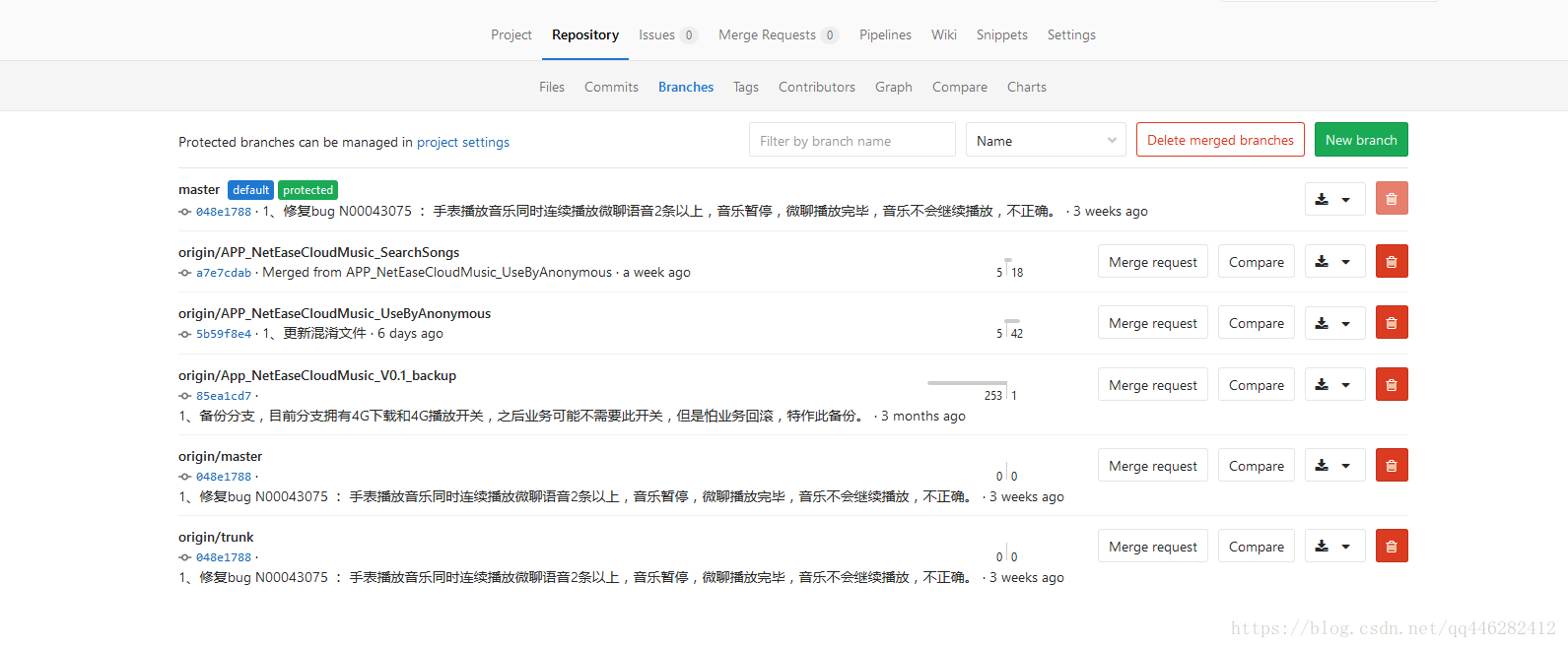
Task: Open download dropdown for UseByAnonymous branch
Action: [1334, 323]
